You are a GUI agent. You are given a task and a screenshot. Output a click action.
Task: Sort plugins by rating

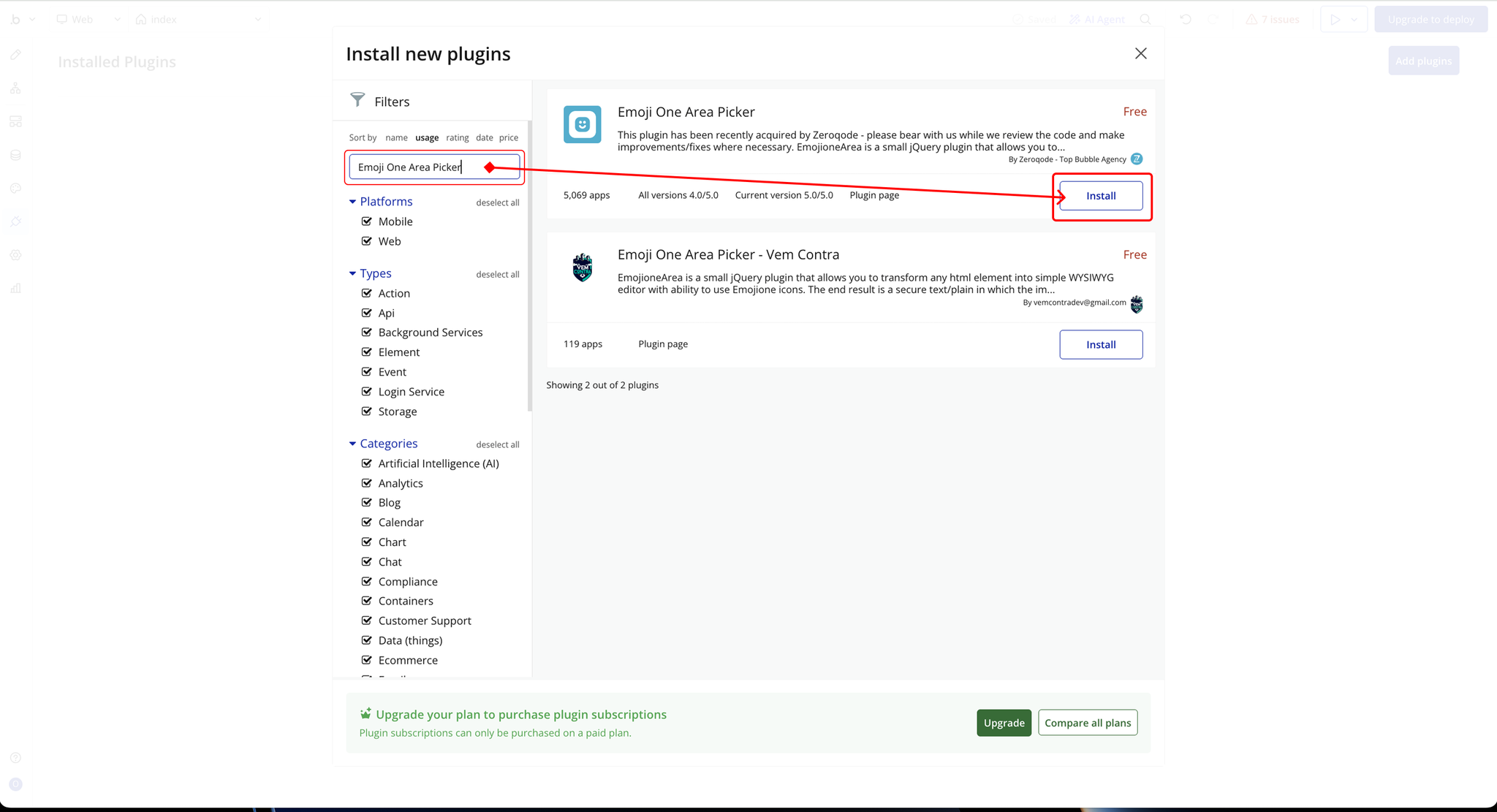(457, 137)
